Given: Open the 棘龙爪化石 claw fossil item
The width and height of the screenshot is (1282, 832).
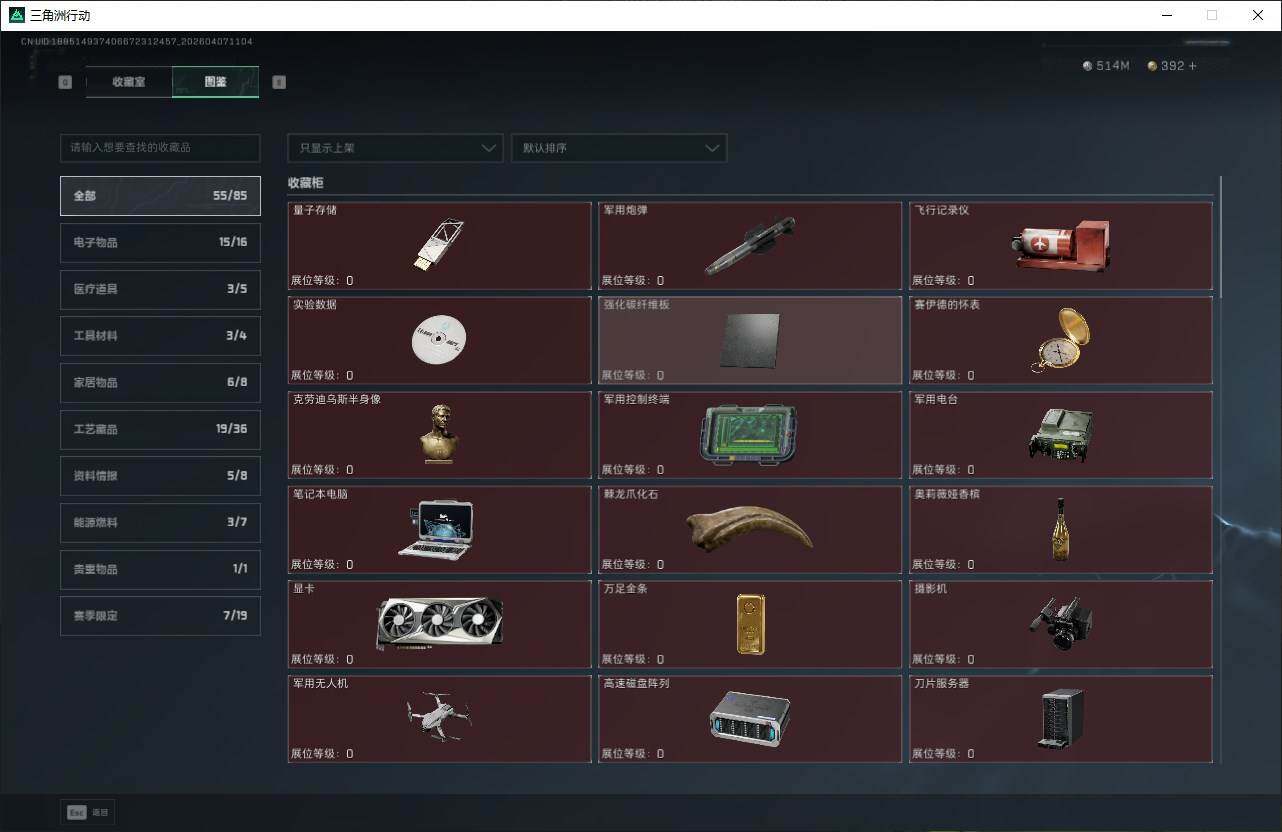Looking at the screenshot, I should click(750, 530).
